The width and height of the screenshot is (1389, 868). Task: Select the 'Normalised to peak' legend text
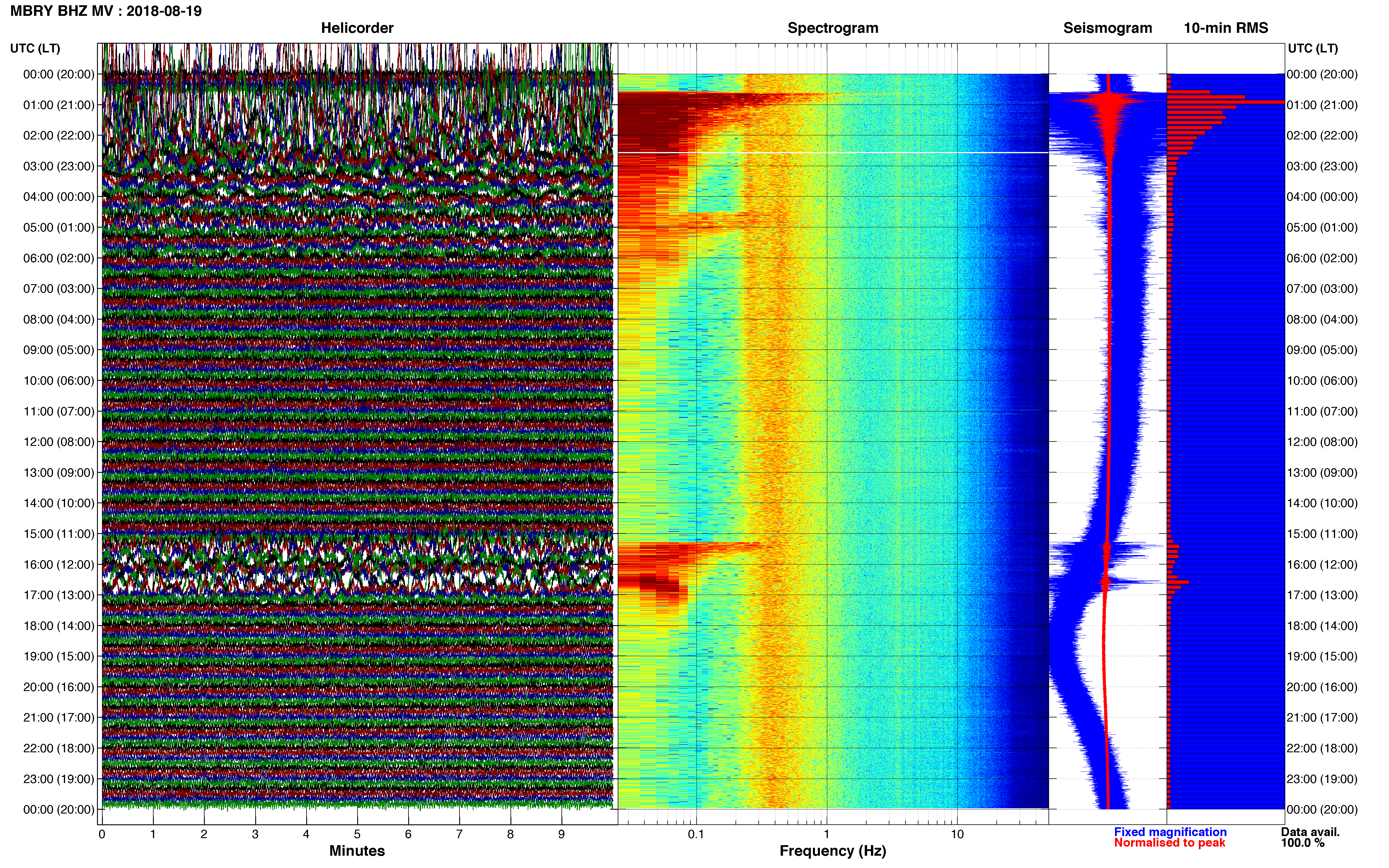(1170, 843)
